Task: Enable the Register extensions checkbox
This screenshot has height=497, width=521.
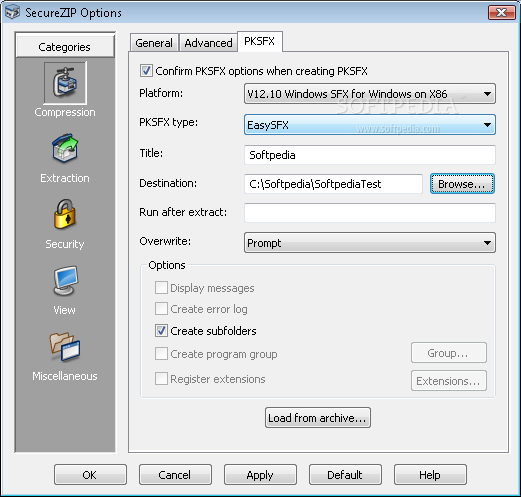Action: (x=161, y=379)
